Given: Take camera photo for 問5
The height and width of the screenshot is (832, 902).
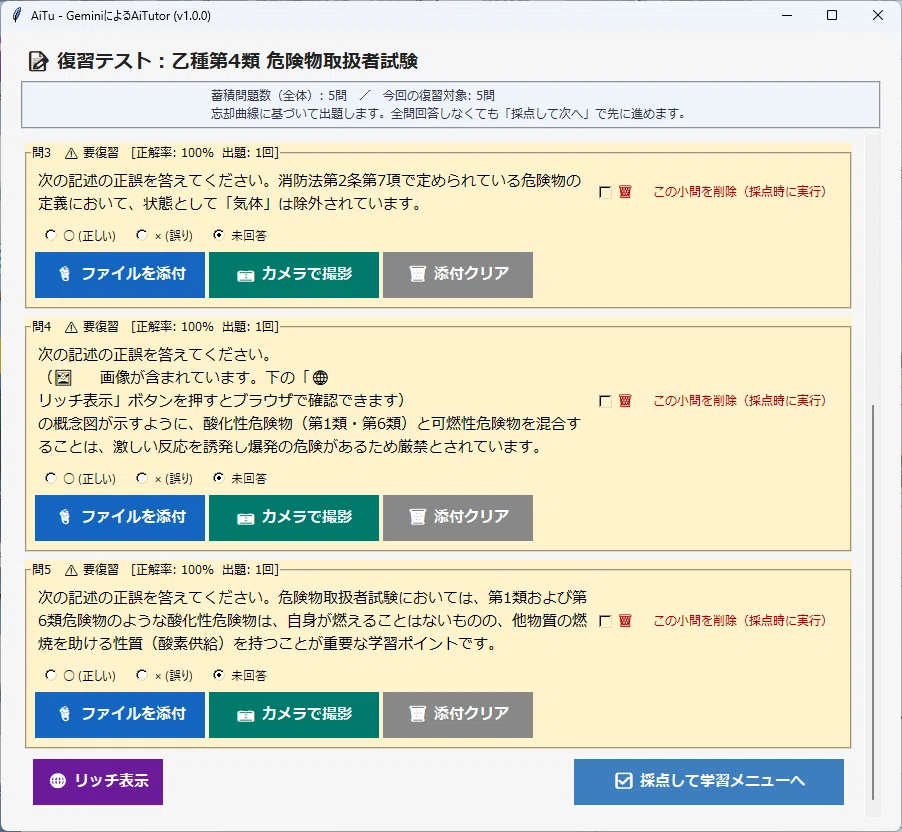Looking at the screenshot, I should (294, 715).
